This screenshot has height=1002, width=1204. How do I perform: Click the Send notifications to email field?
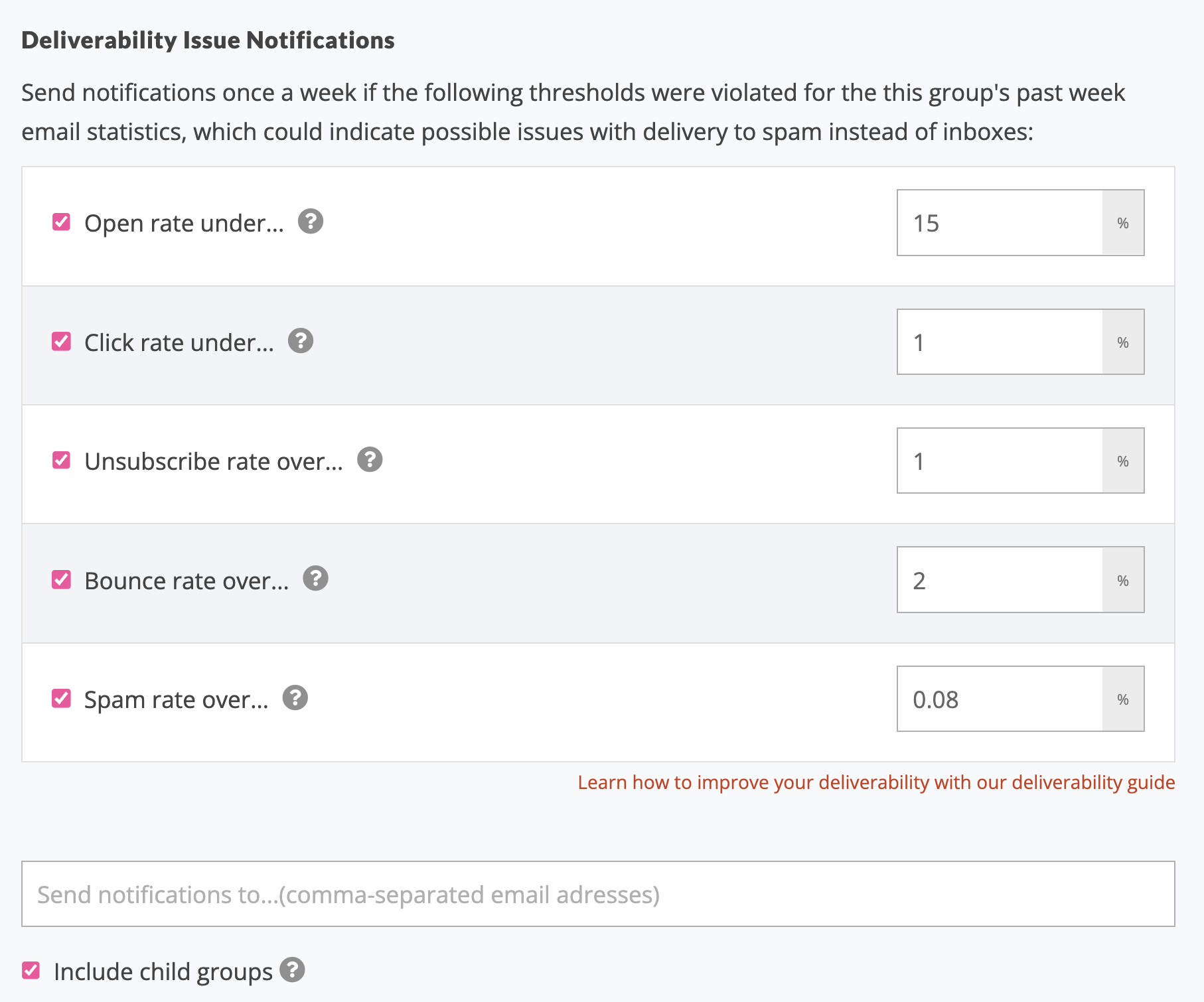point(598,894)
